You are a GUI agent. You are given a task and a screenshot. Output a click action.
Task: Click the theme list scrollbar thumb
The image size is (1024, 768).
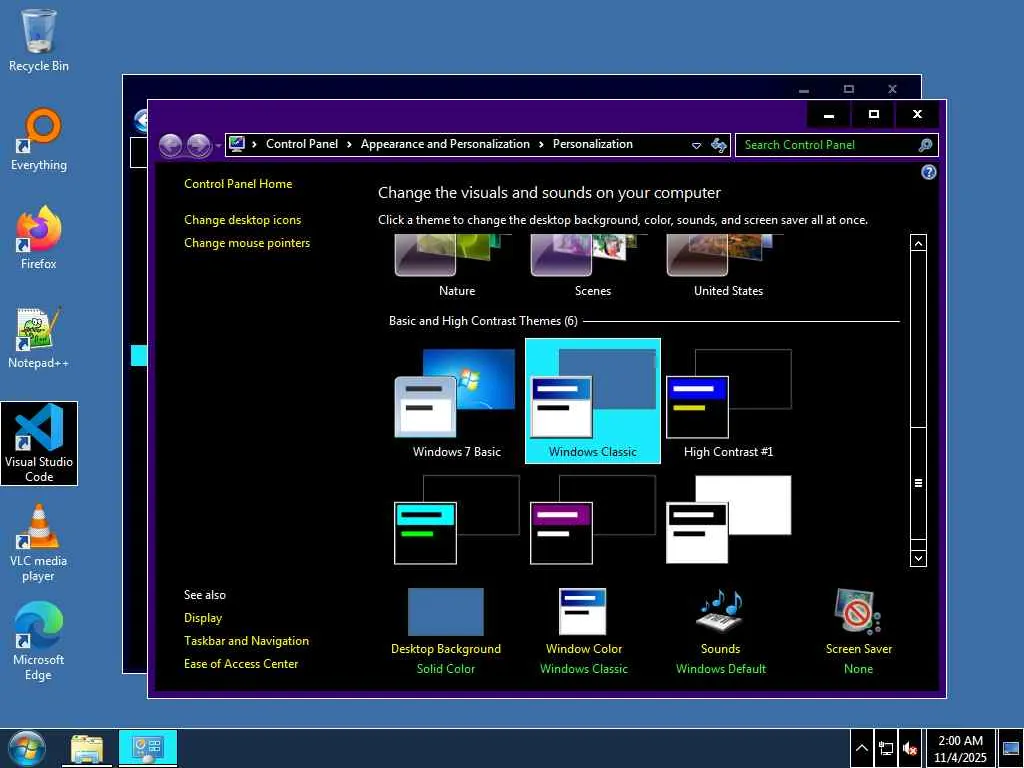coord(918,483)
